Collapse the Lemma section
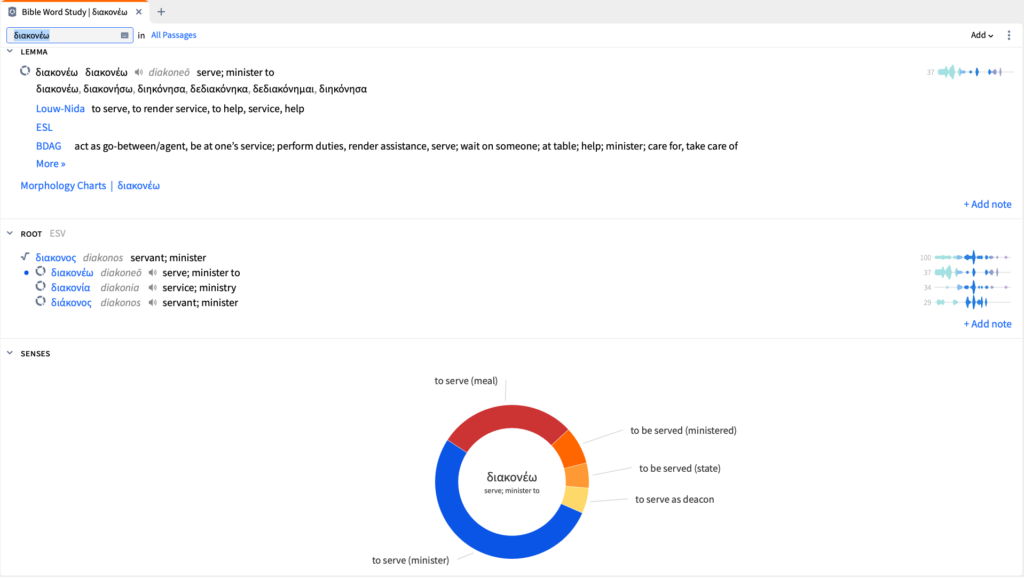The width and height of the screenshot is (1024, 577). coord(10,51)
